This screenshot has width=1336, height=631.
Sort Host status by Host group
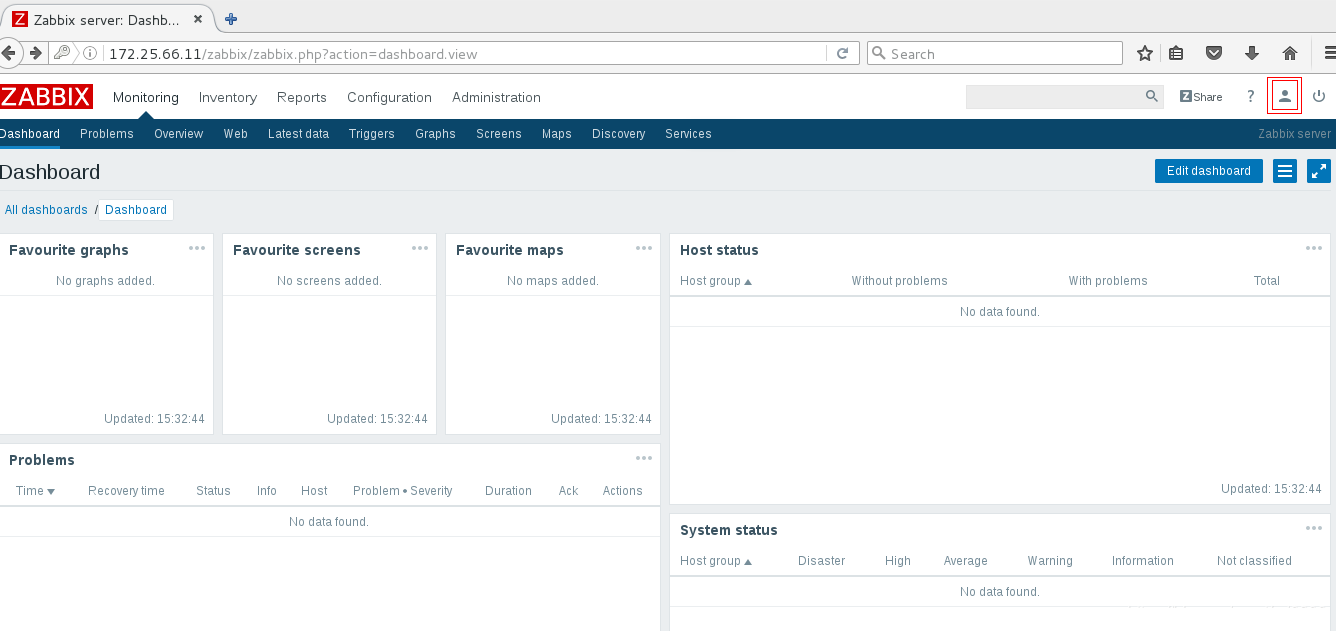(715, 281)
